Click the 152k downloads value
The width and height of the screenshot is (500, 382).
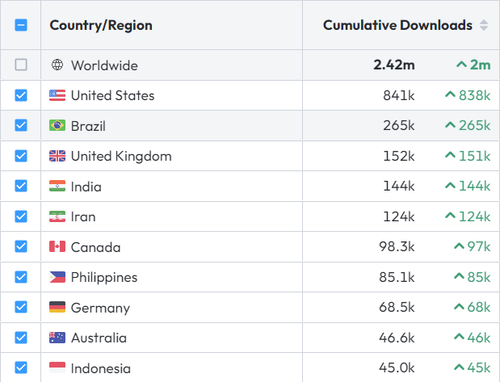click(x=399, y=156)
